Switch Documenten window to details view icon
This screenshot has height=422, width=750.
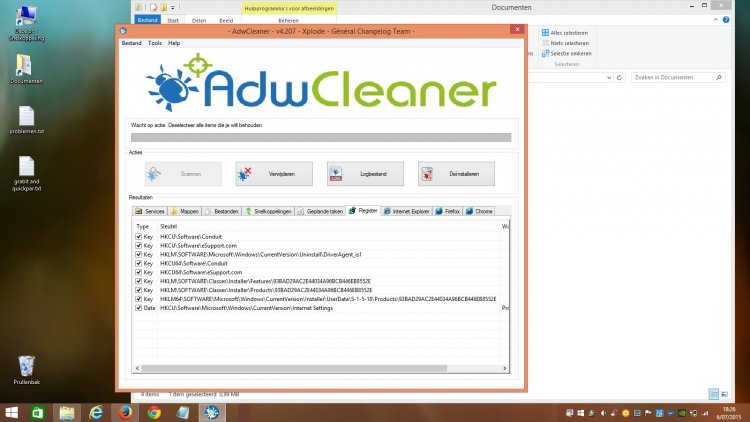714,394
